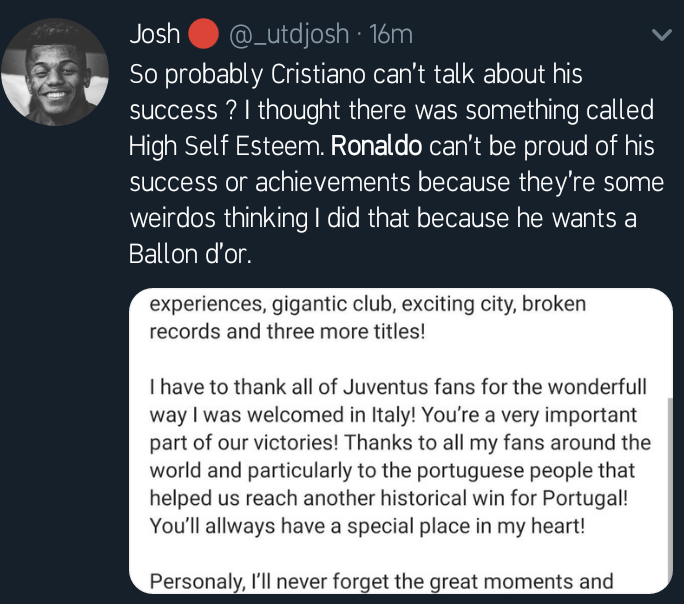Open Josh's profile avatar photo
Viewport: 684px width, 604px height.
[x=55, y=71]
